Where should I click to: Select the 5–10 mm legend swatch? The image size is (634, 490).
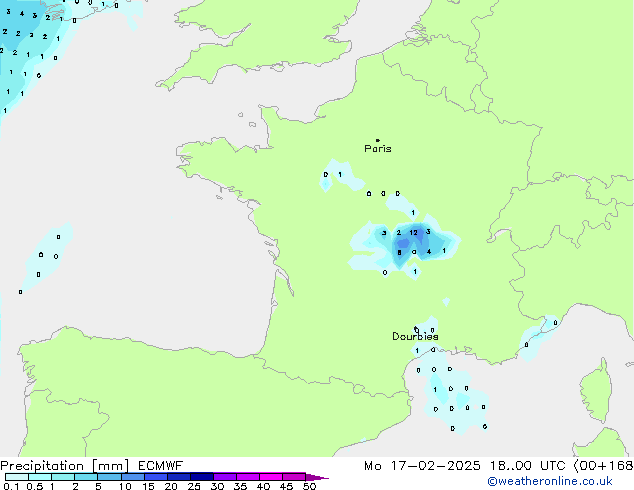pos(109,477)
